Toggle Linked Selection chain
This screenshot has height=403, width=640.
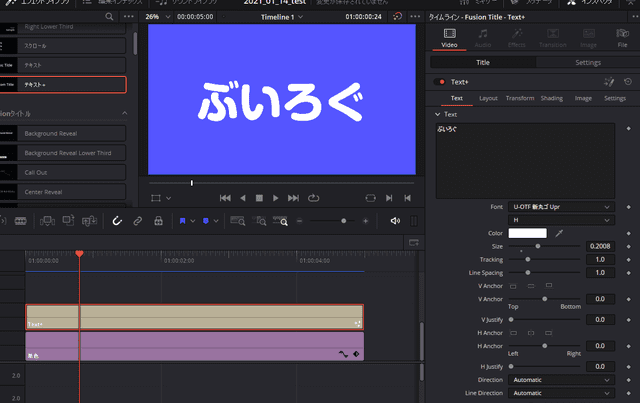(138, 221)
